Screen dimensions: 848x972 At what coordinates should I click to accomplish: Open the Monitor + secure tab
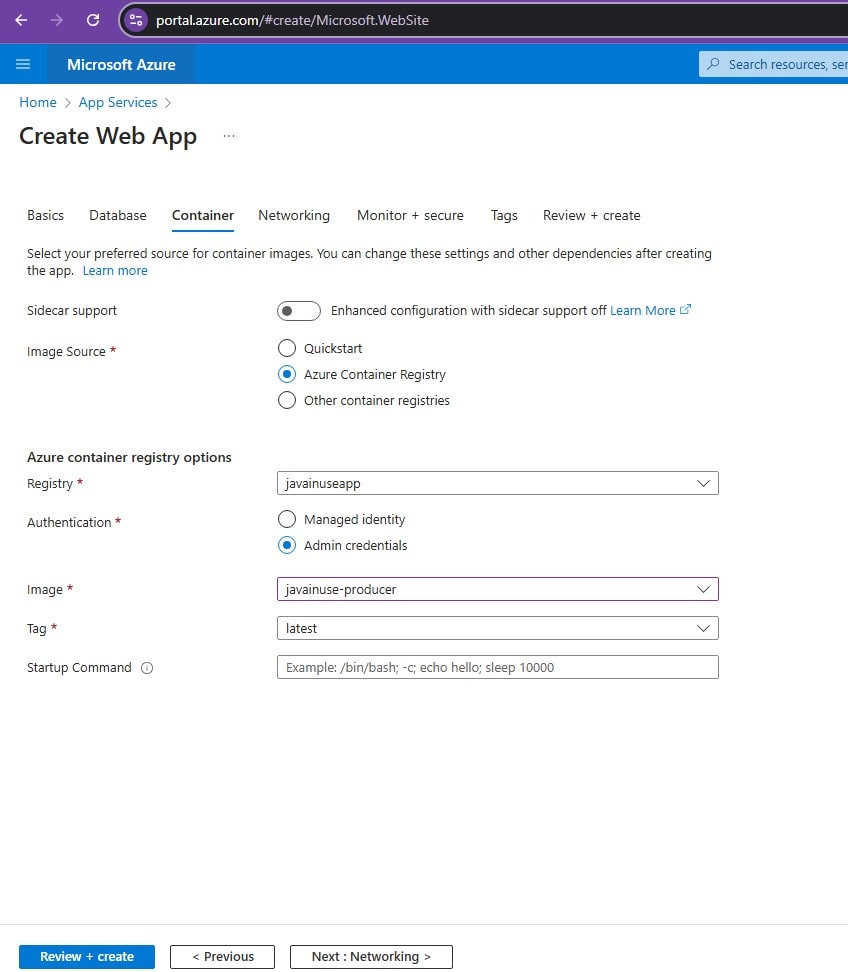[410, 215]
